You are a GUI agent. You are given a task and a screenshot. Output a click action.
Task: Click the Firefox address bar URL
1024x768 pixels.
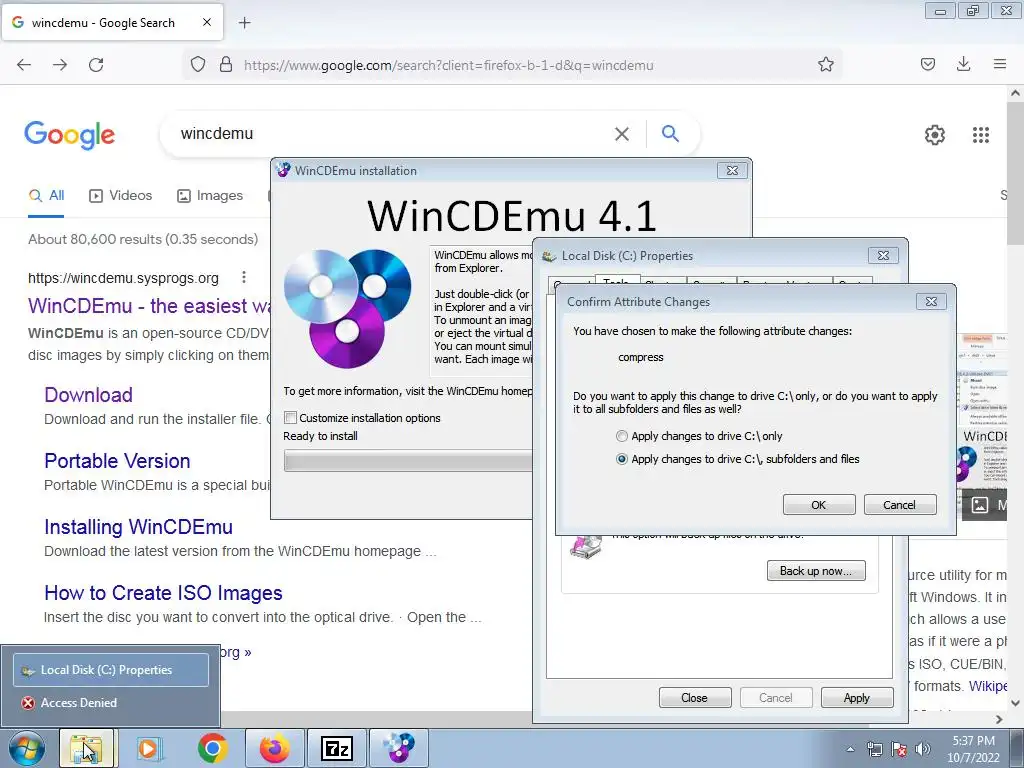click(x=449, y=65)
